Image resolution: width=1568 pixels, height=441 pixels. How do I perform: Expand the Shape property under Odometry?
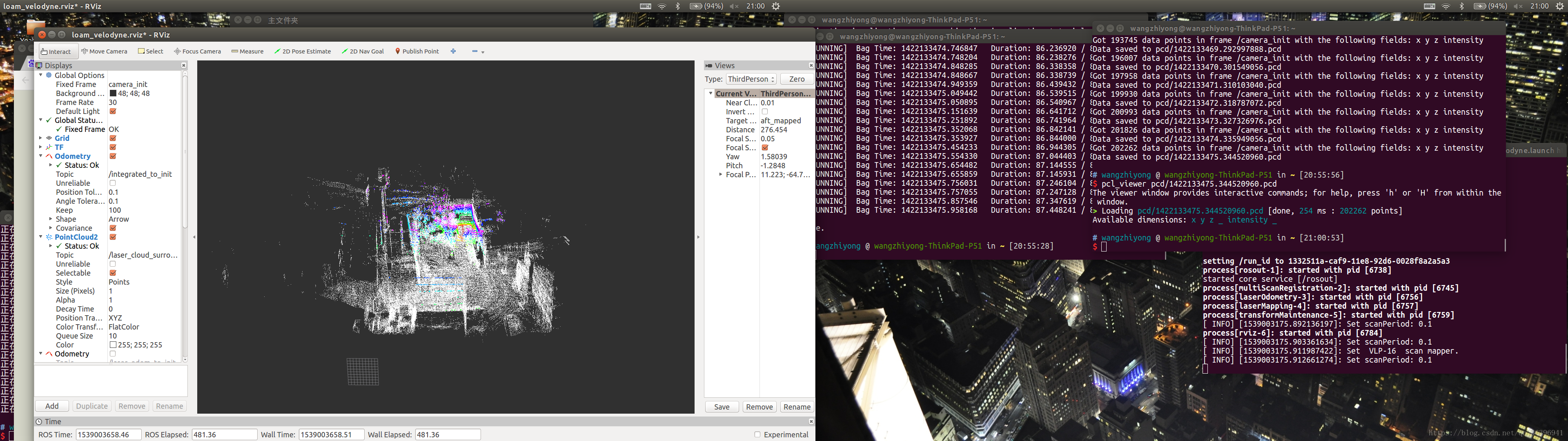[51, 219]
